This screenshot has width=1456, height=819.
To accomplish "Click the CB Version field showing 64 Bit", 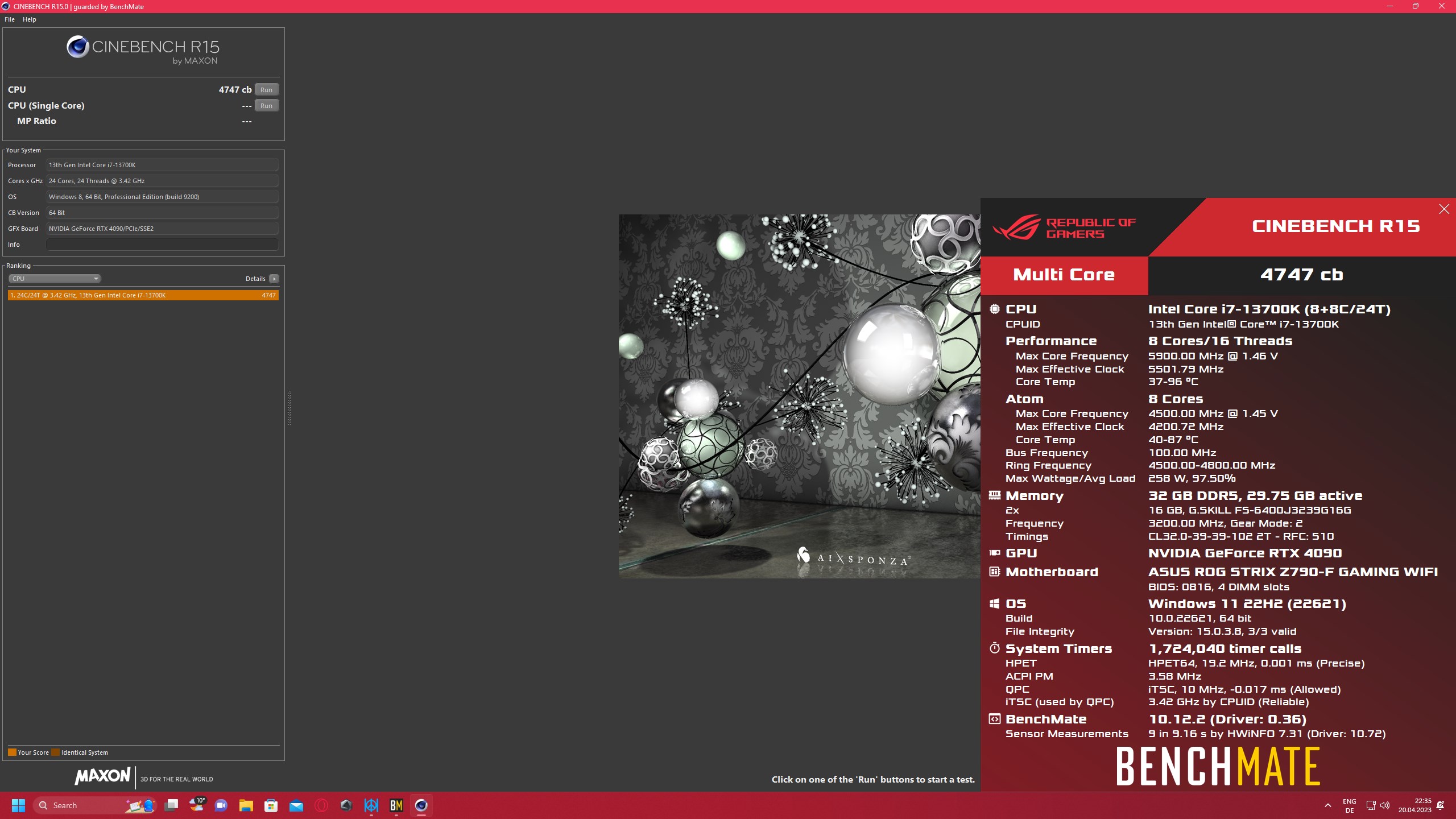I will pos(162,213).
